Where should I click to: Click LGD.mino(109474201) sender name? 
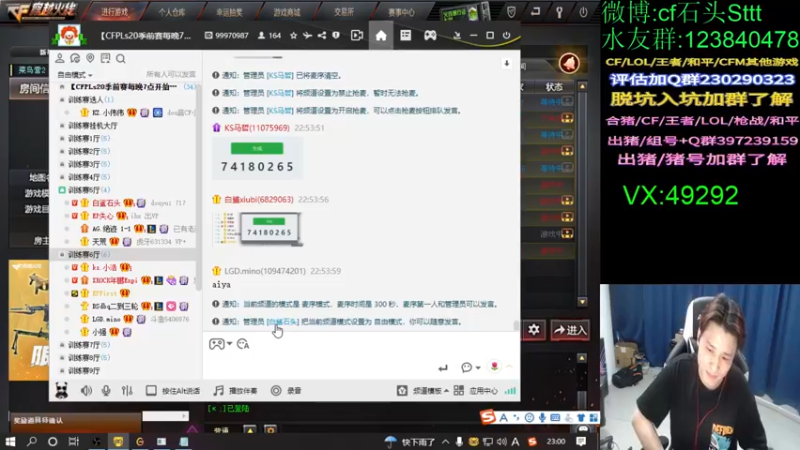265,270
